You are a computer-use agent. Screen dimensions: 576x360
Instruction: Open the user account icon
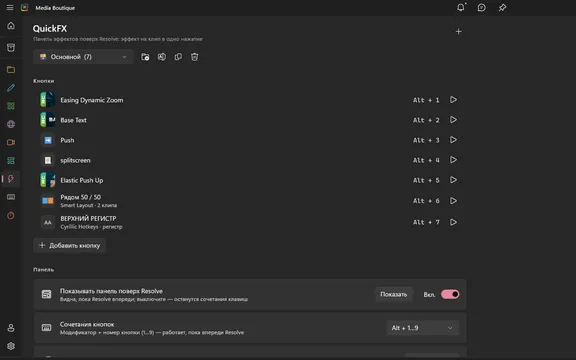(11, 328)
